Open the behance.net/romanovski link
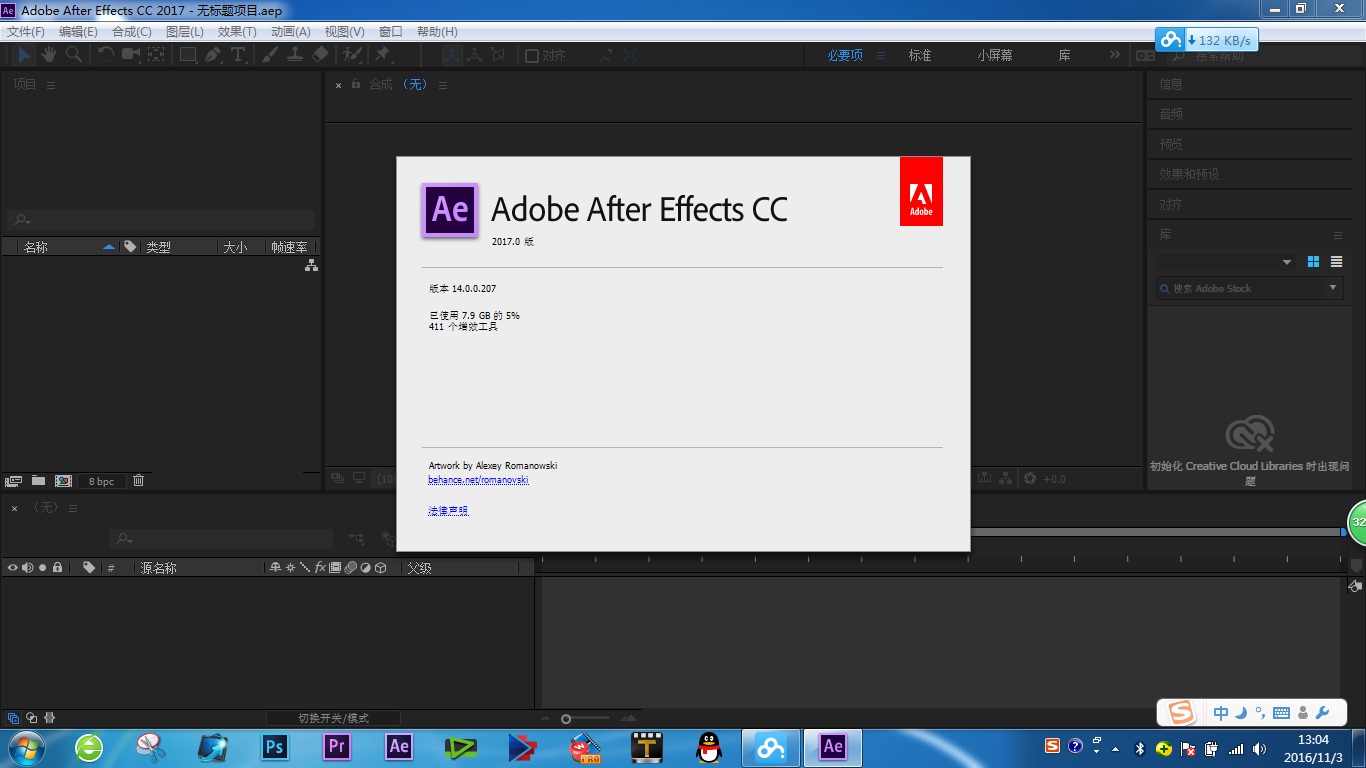This screenshot has height=768, width=1366. pyautogui.click(x=478, y=480)
